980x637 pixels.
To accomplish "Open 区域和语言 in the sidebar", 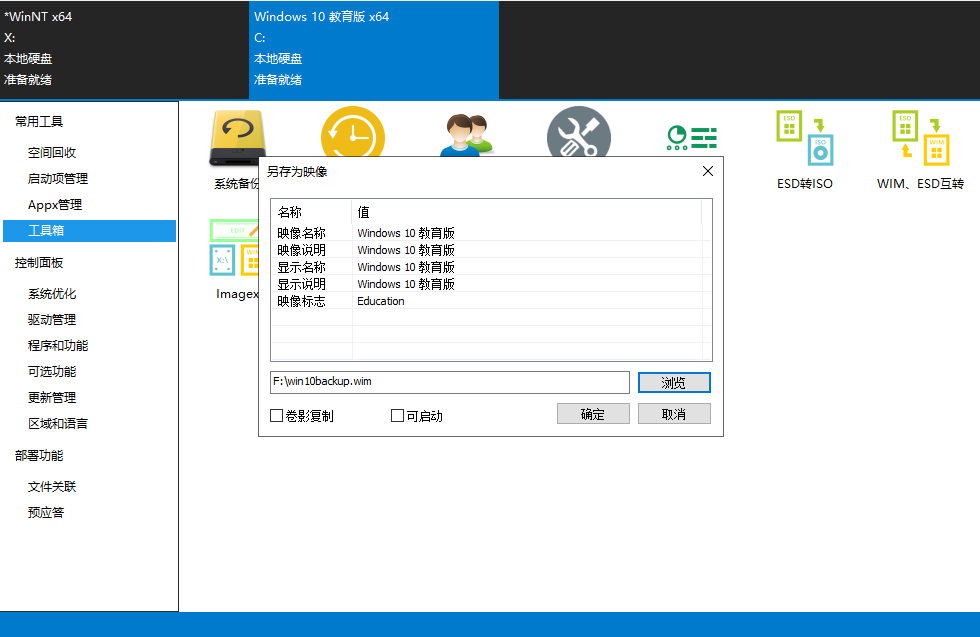I will (58, 424).
